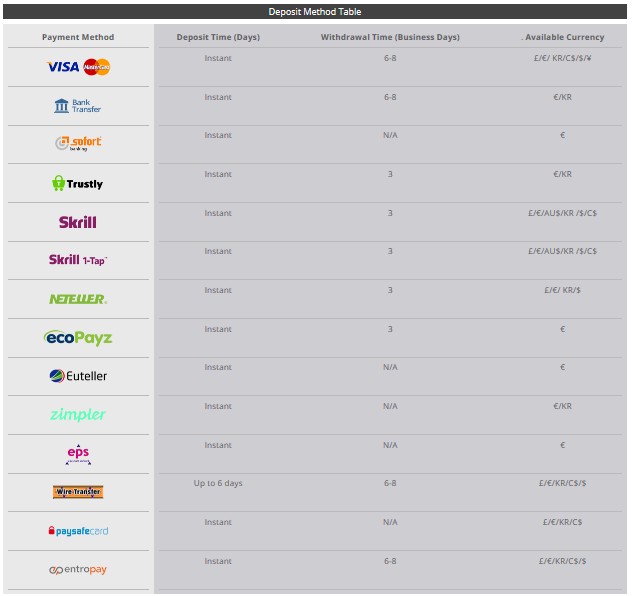Click Bank Transfer row Instant cell
The image size is (632, 596).
218,97
